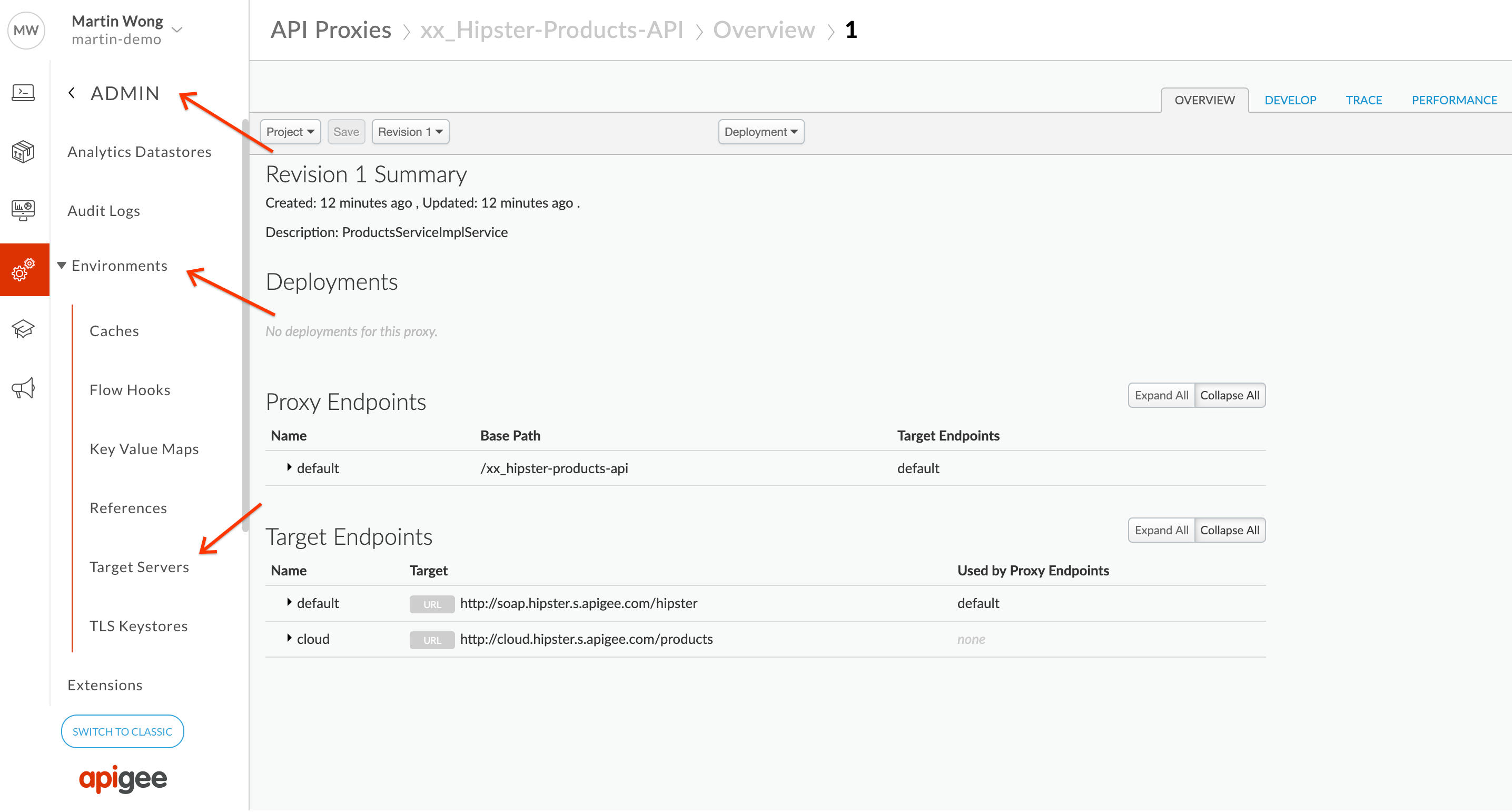Open the Publish package icon in sidebar
Viewport: 1512px width, 812px height.
click(x=24, y=151)
